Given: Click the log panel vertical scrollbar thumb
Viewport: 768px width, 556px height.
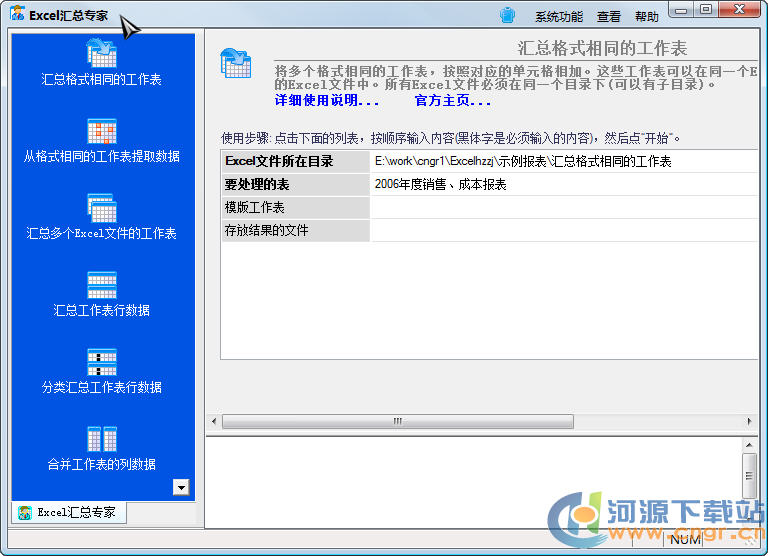Looking at the screenshot, I should (x=749, y=475).
